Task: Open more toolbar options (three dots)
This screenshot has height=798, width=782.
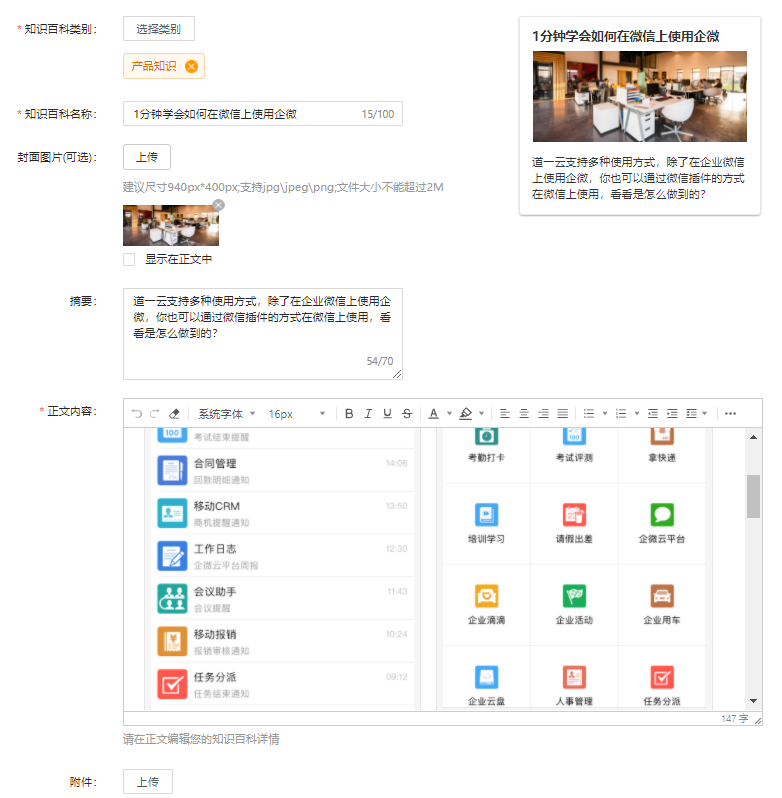Action: 730,414
